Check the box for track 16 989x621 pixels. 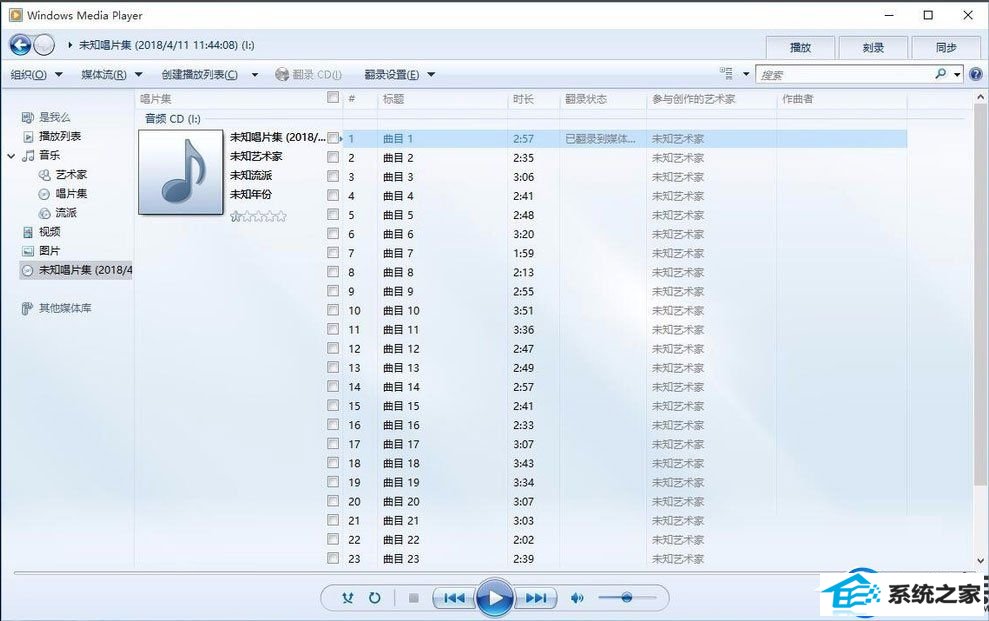pos(333,424)
